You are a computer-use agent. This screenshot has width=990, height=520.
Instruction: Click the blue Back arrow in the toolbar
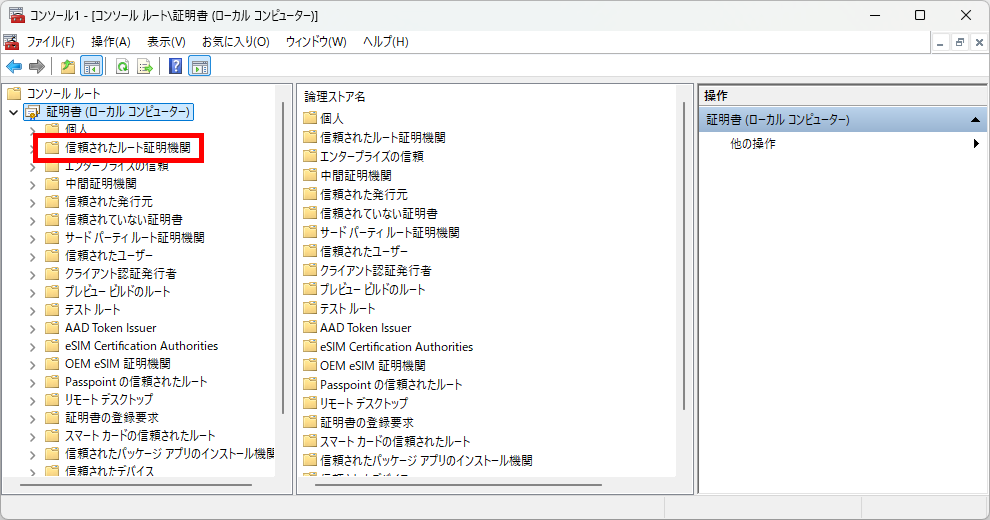click(x=14, y=67)
